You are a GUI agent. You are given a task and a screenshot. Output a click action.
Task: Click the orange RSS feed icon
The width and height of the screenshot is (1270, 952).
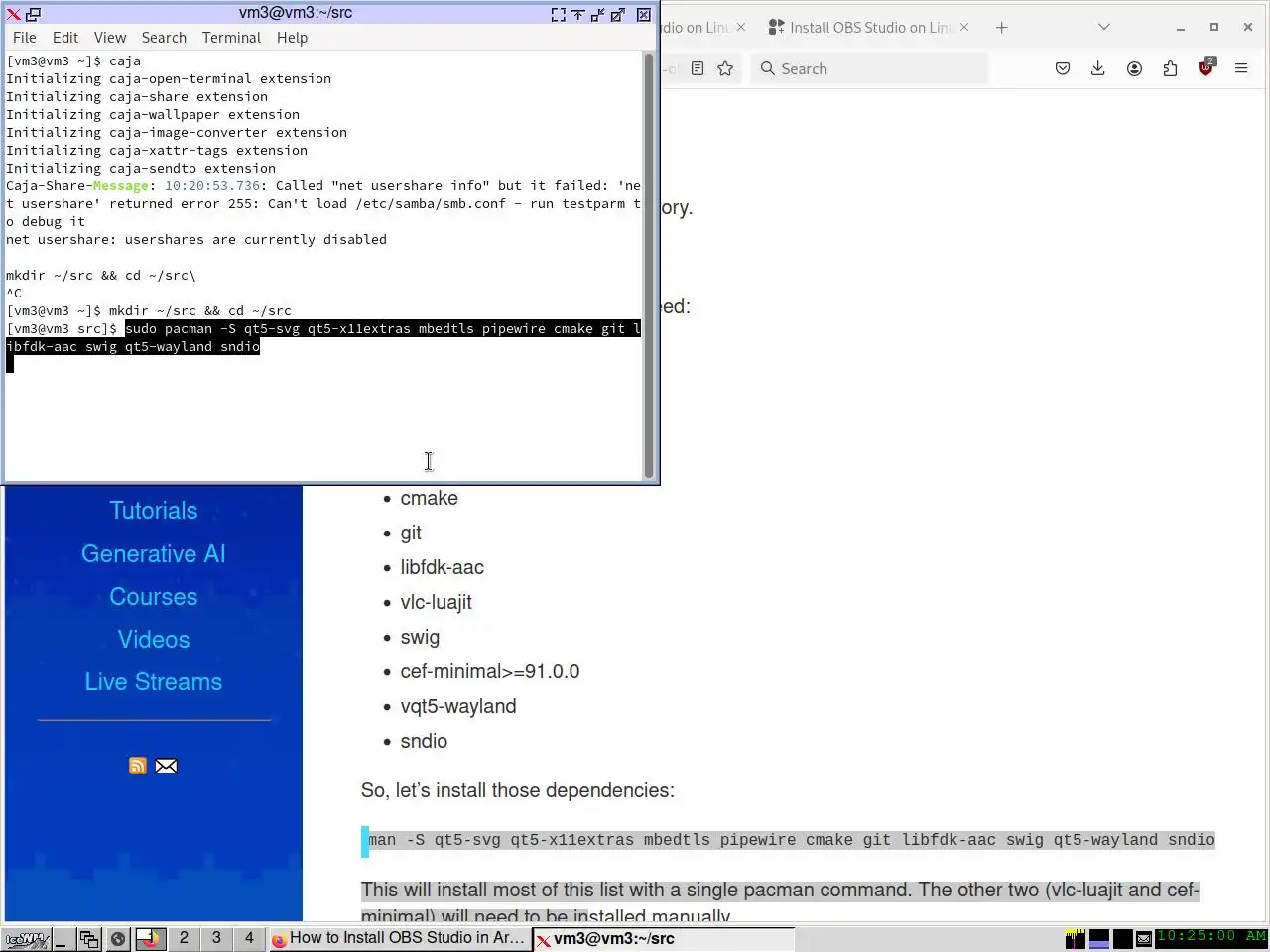[x=138, y=766]
